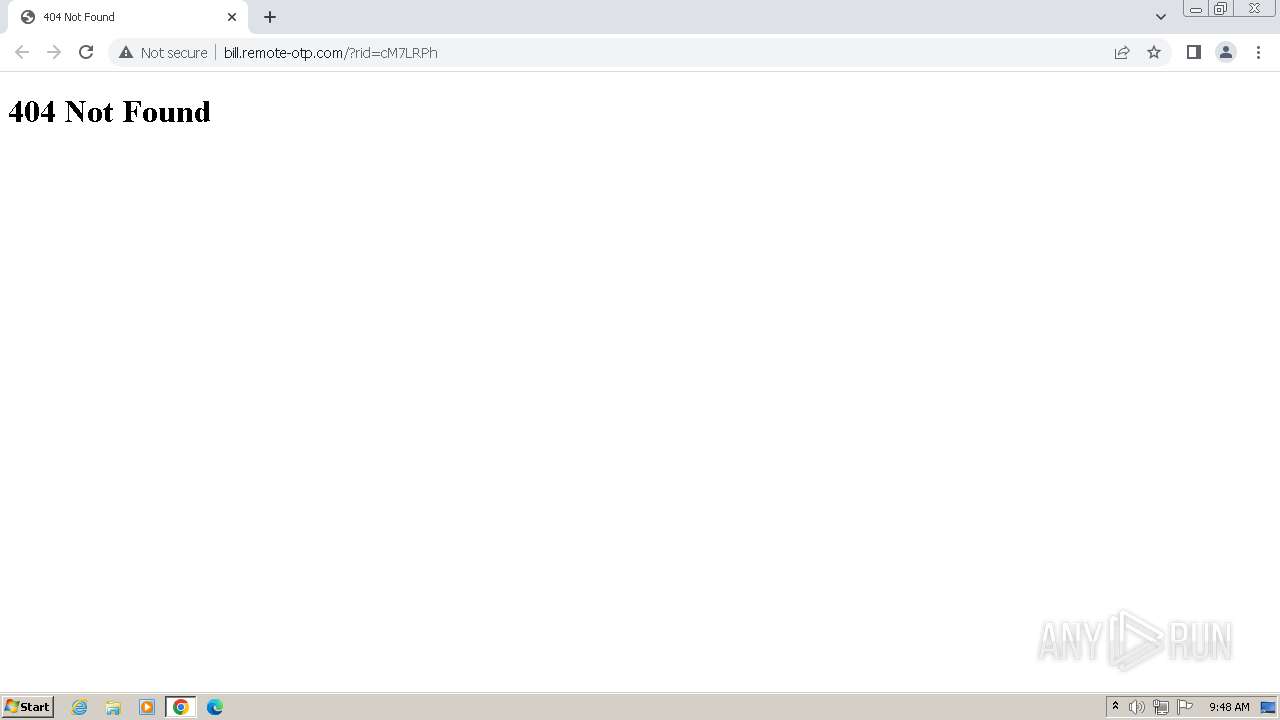This screenshot has width=1280, height=720.
Task: Select the 404 Not Found tab
Action: click(x=128, y=17)
